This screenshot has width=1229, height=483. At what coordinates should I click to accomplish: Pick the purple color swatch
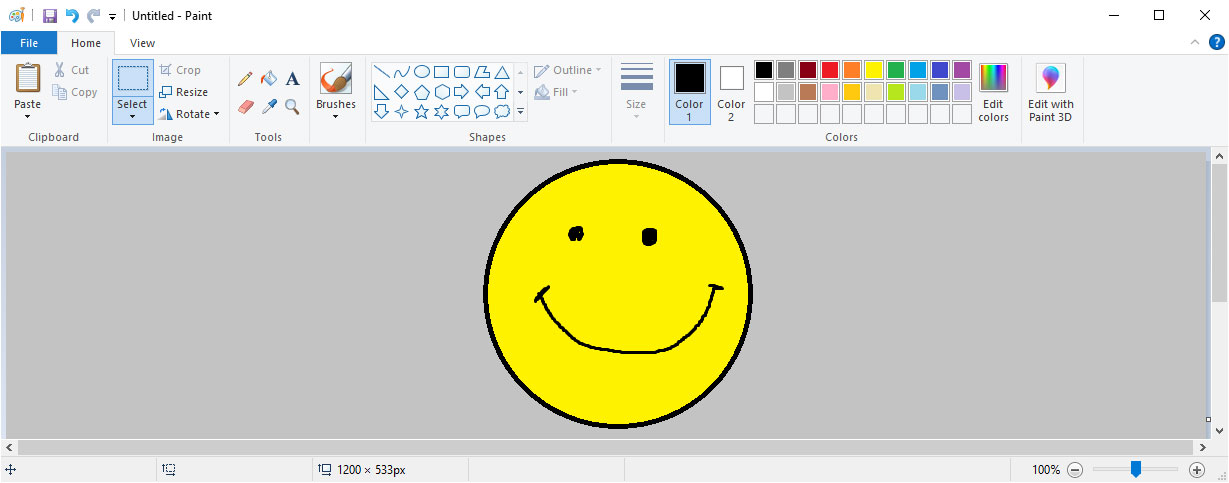[962, 70]
